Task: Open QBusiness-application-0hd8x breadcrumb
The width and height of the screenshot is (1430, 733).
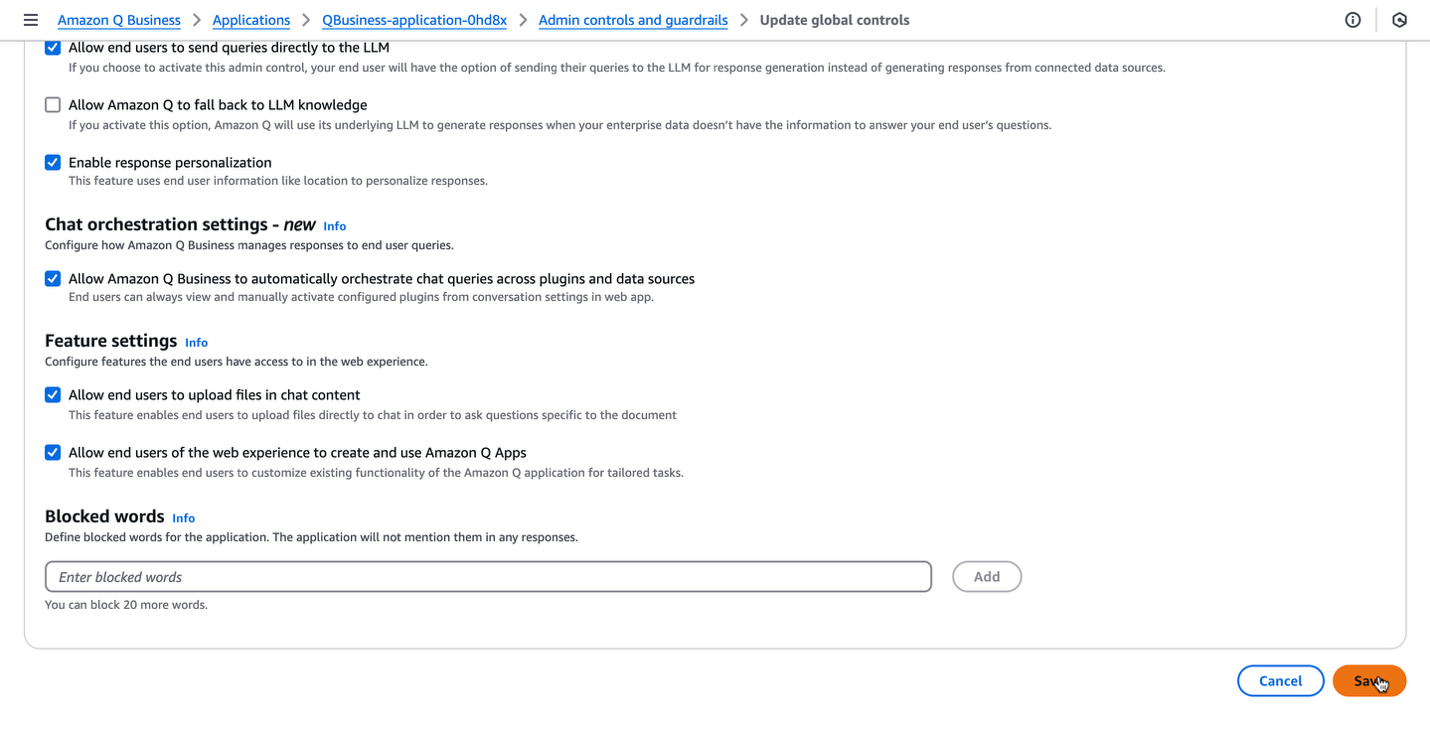Action: (414, 20)
